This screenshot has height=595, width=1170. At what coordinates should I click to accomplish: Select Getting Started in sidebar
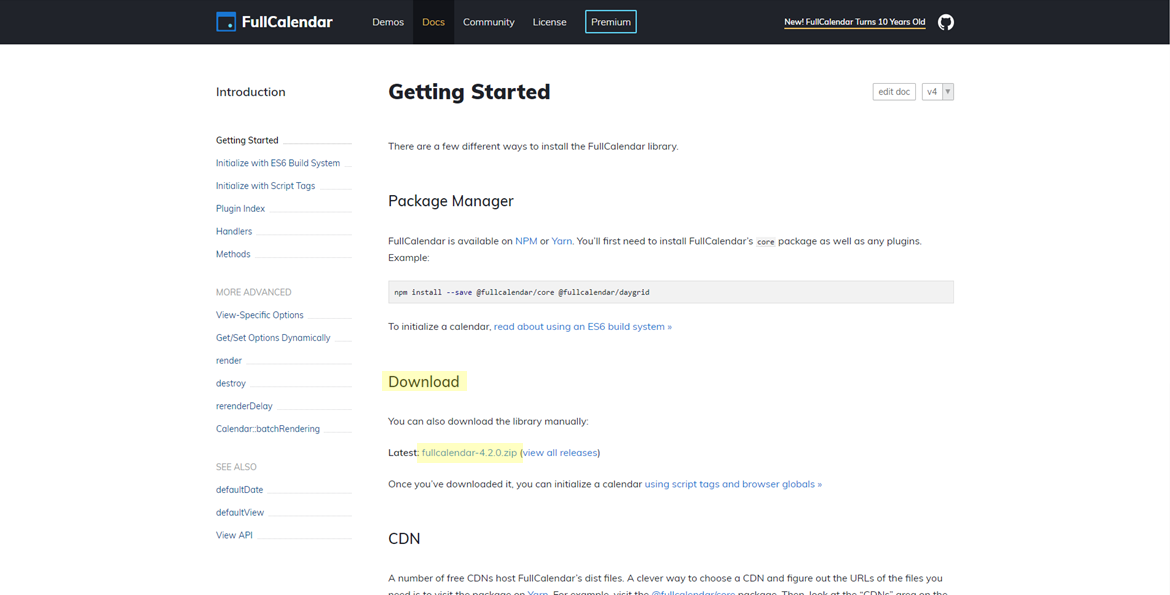(247, 140)
